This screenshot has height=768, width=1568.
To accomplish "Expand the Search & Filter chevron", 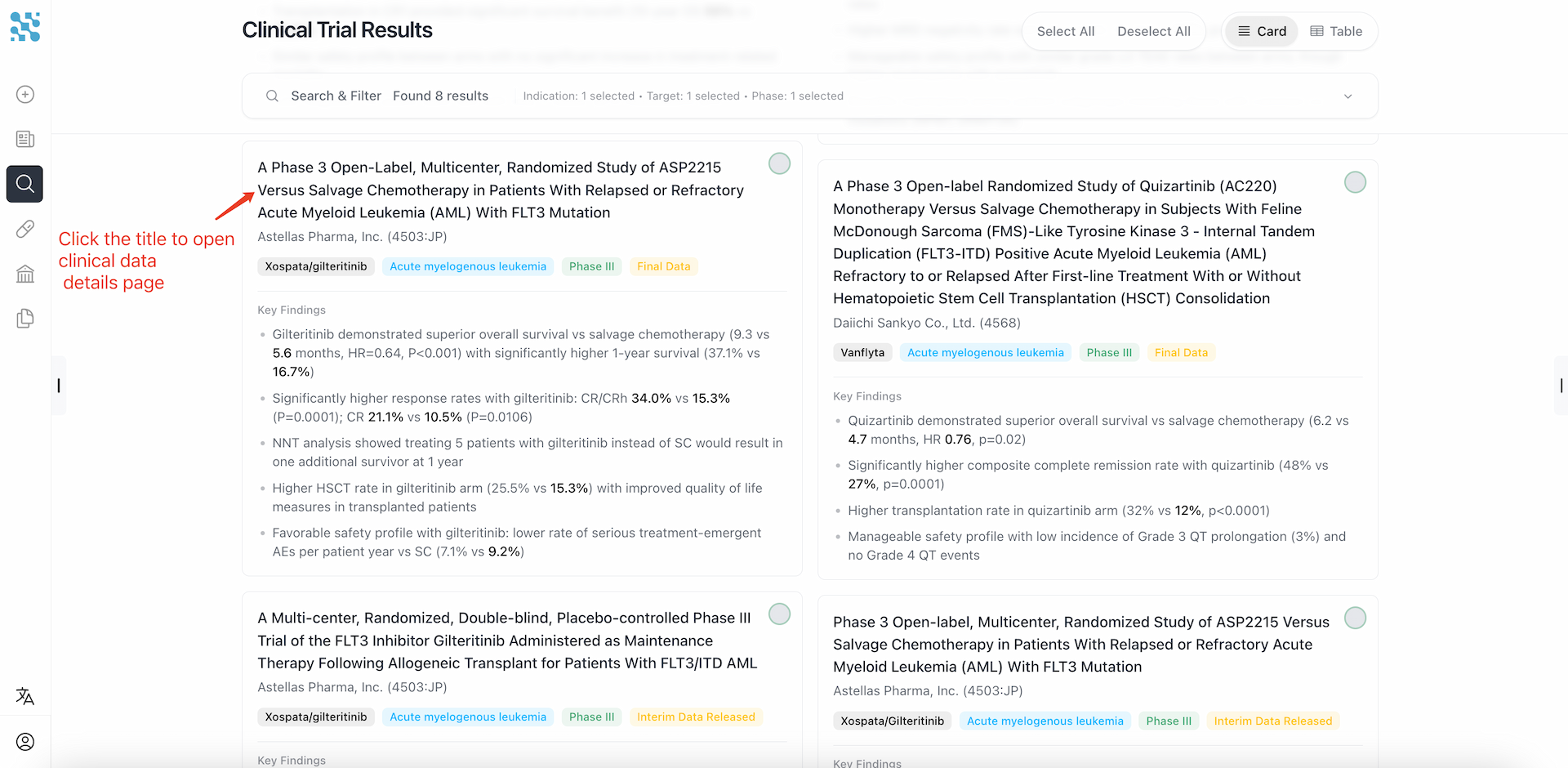I will [x=1347, y=96].
